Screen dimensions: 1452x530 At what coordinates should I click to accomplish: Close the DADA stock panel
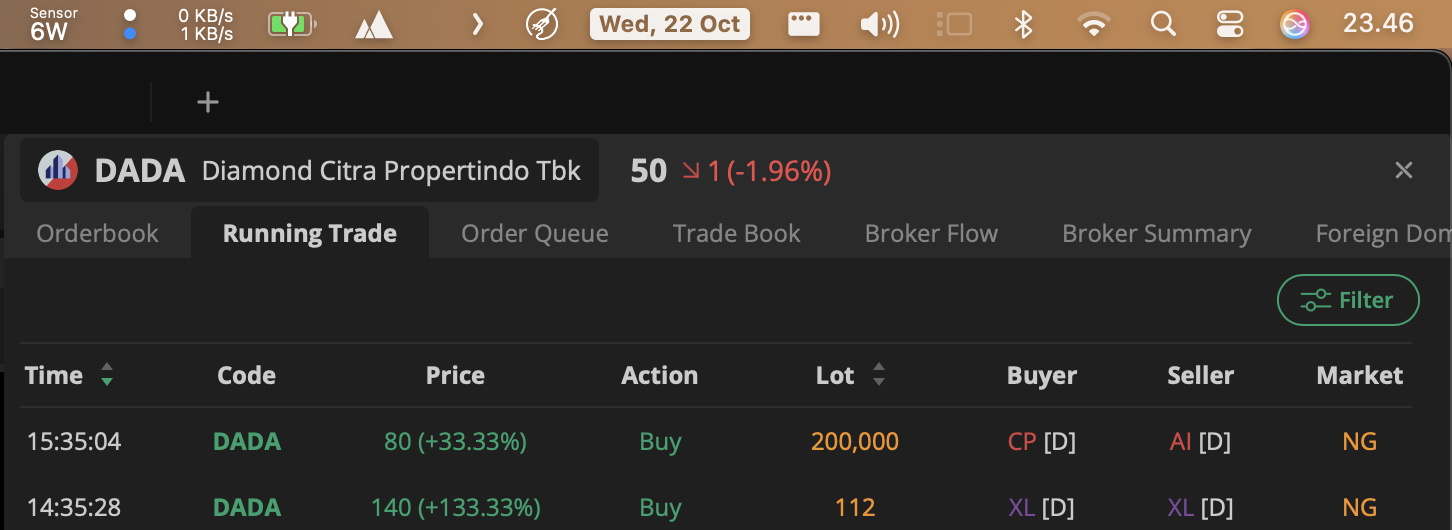point(1404,171)
